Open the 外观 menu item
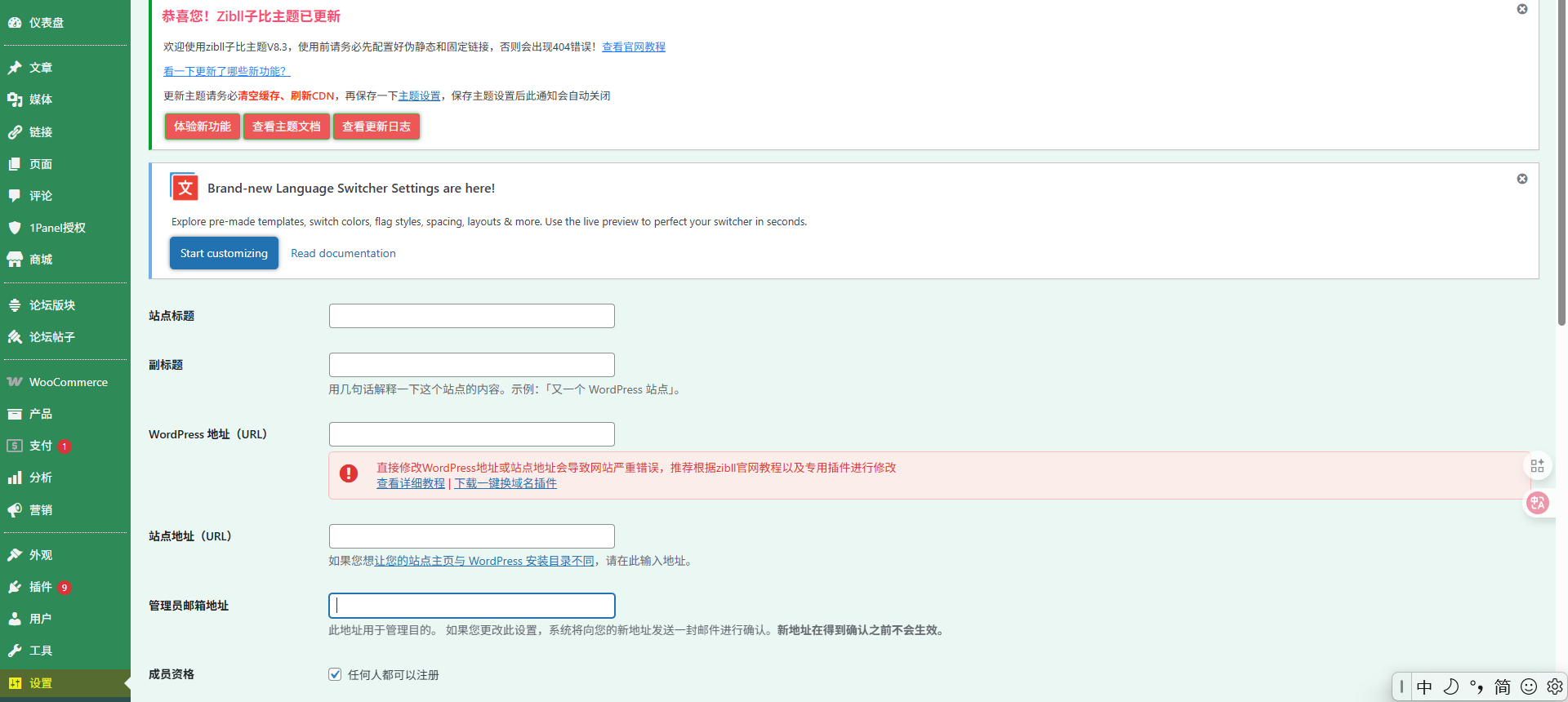This screenshot has width=1568, height=702. click(x=65, y=555)
